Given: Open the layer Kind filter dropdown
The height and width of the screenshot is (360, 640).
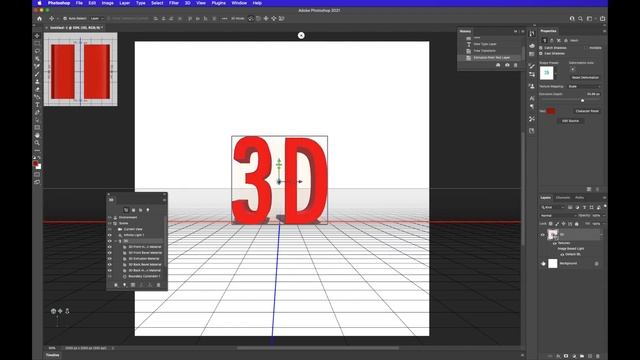Looking at the screenshot, I should coord(553,207).
